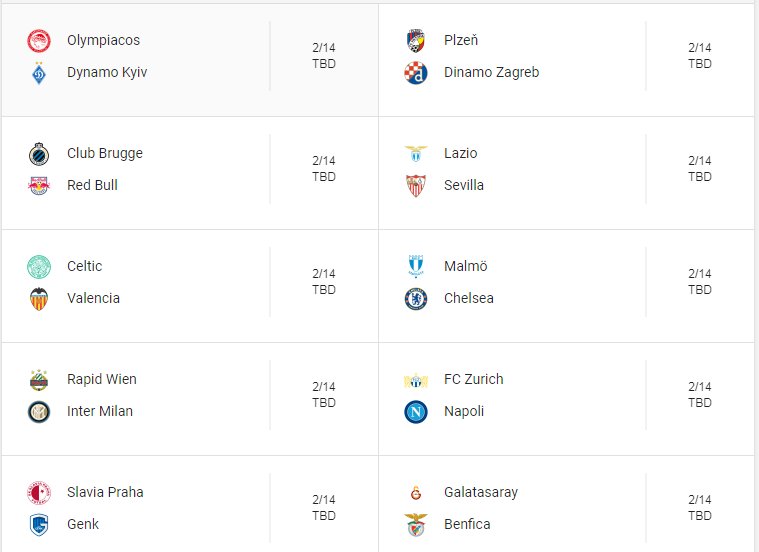Click the Inter Milan crest
Viewport: 759px width, 552px height.
(x=39, y=412)
